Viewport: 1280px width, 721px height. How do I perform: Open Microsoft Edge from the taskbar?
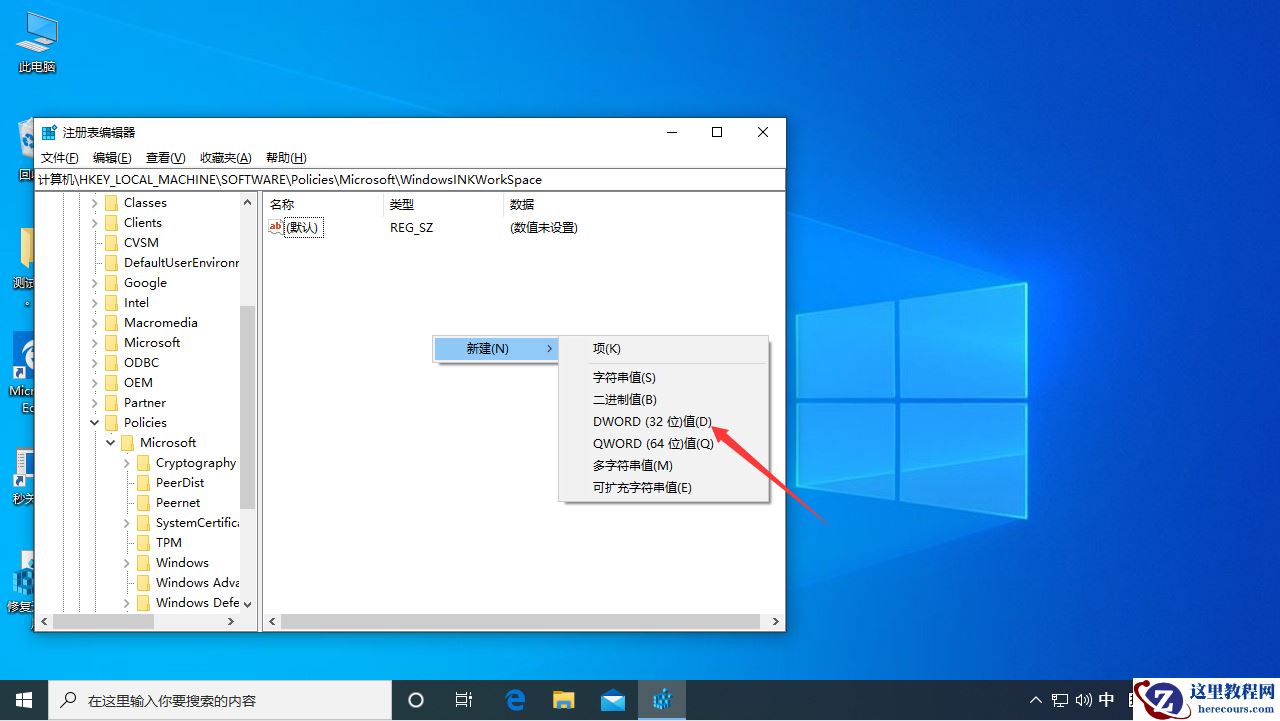(x=515, y=699)
